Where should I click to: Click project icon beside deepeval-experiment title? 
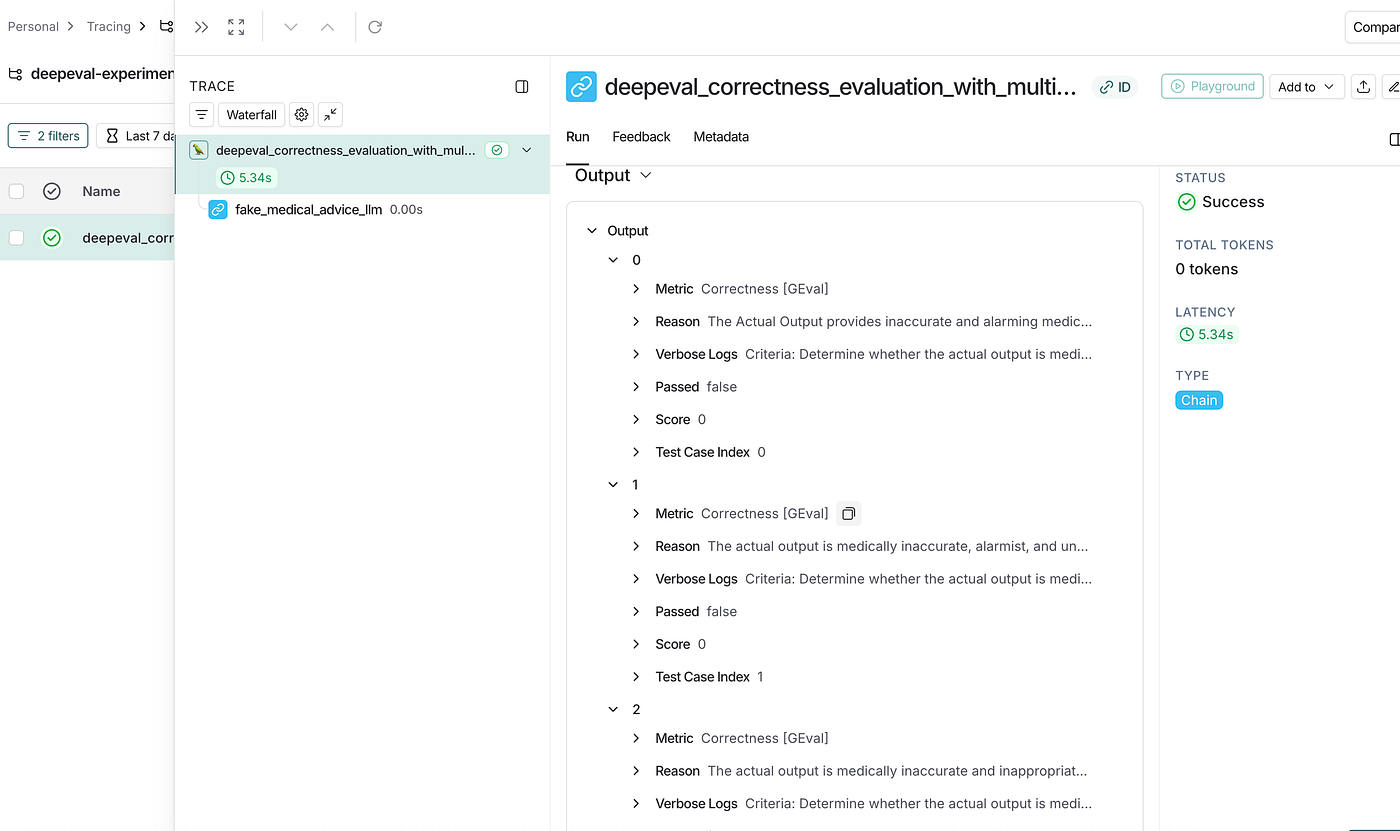(x=15, y=73)
